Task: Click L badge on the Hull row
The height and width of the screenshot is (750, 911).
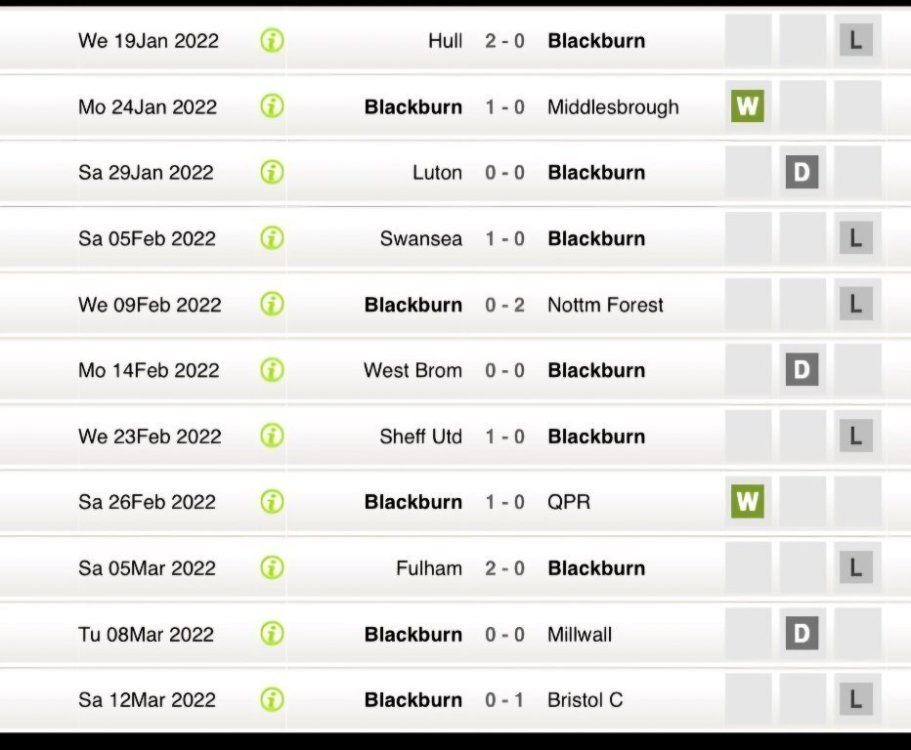Action: [x=855, y=41]
